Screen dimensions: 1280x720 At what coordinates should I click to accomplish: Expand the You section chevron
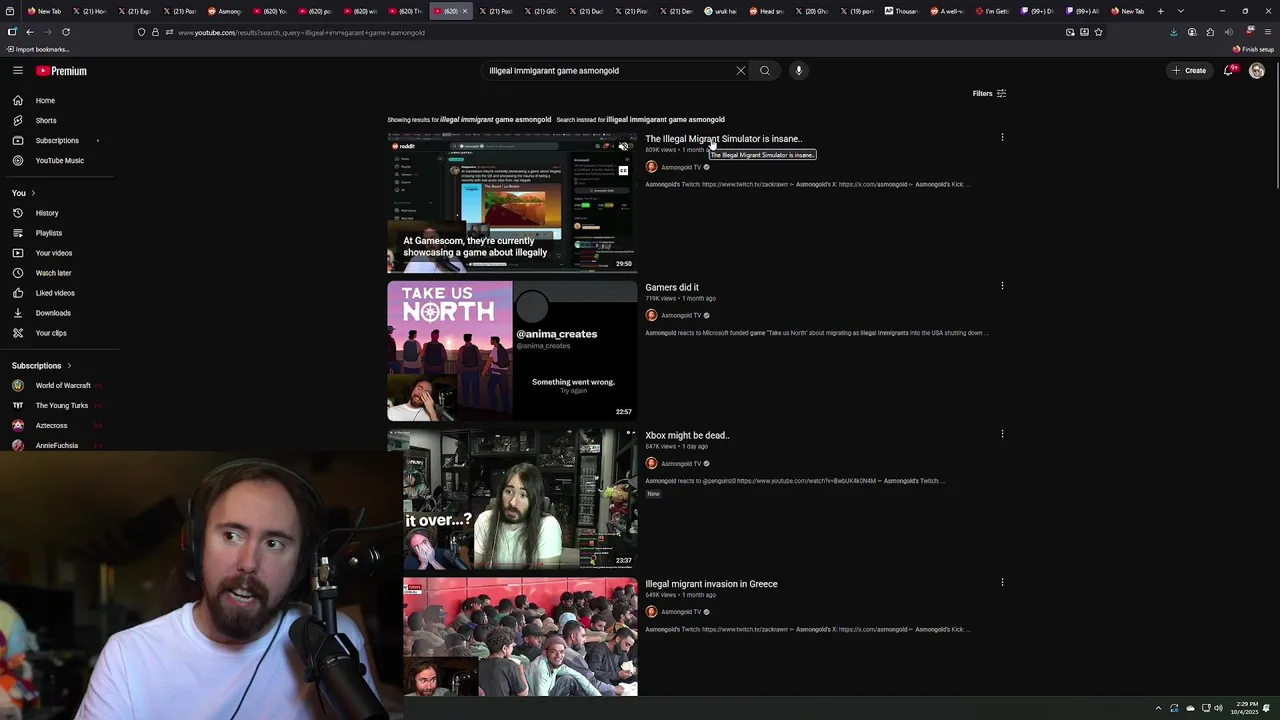tap(33, 193)
